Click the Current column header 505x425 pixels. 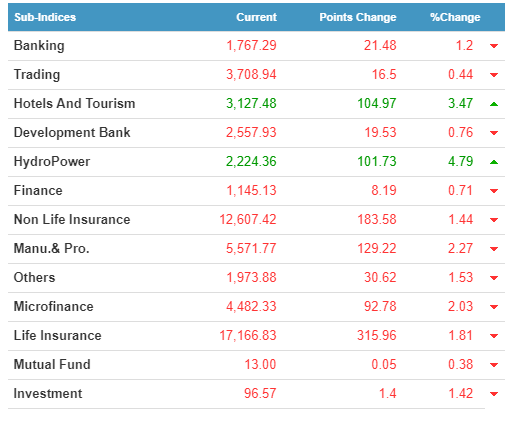tap(256, 17)
